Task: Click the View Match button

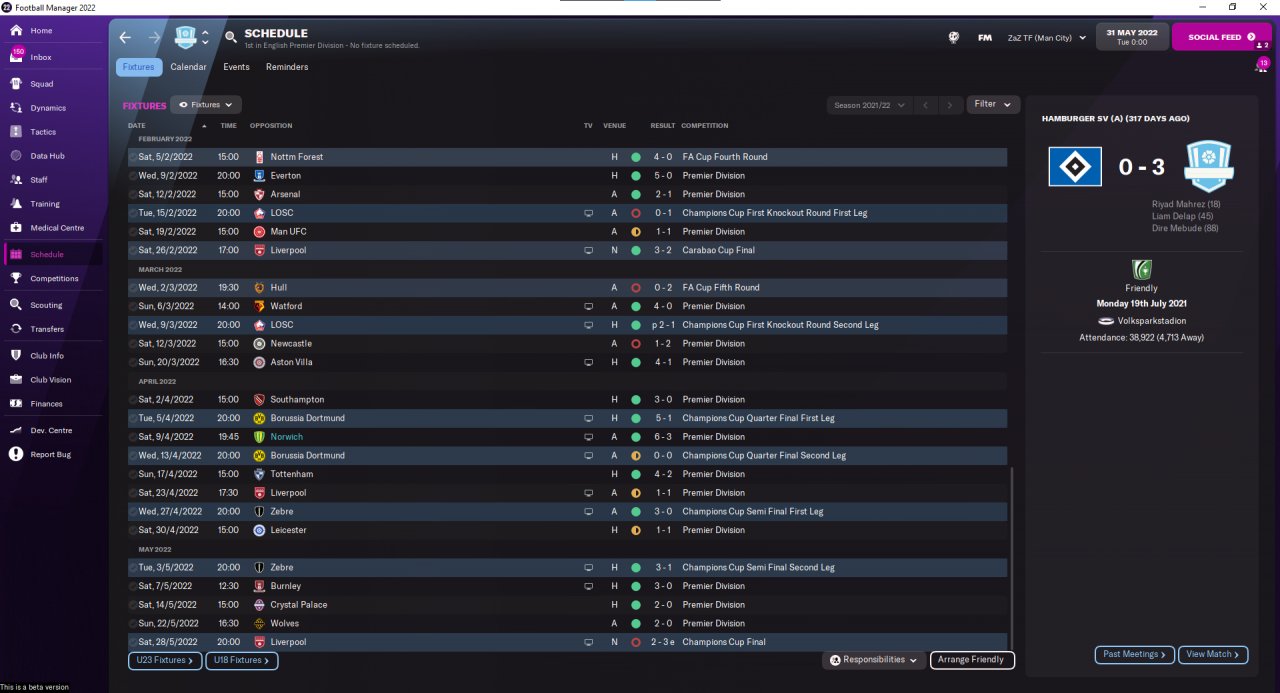Action: [1213, 654]
